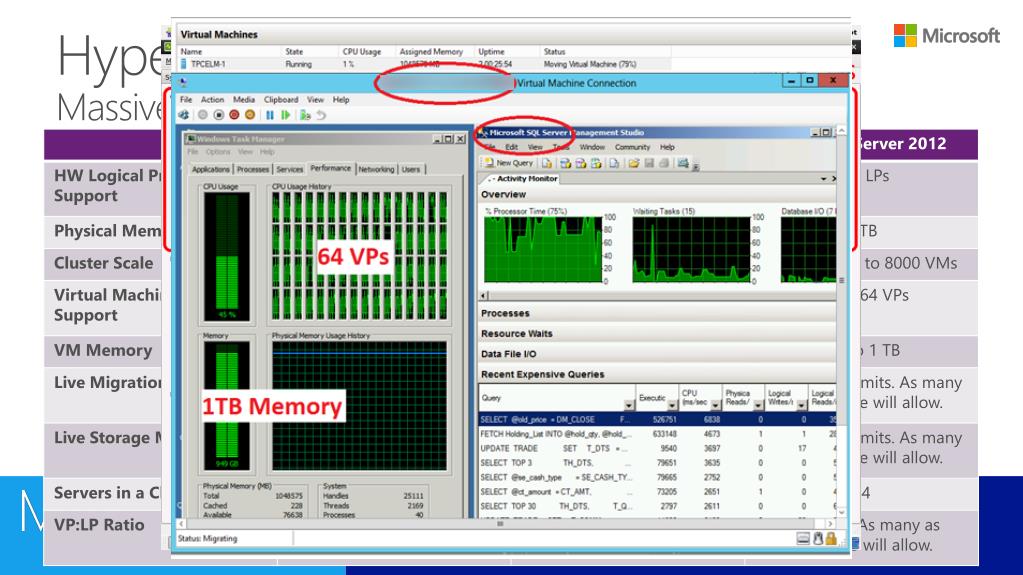Click the green Reset VM icon
This screenshot has height=575, width=1023.
pyautogui.click(x=286, y=115)
